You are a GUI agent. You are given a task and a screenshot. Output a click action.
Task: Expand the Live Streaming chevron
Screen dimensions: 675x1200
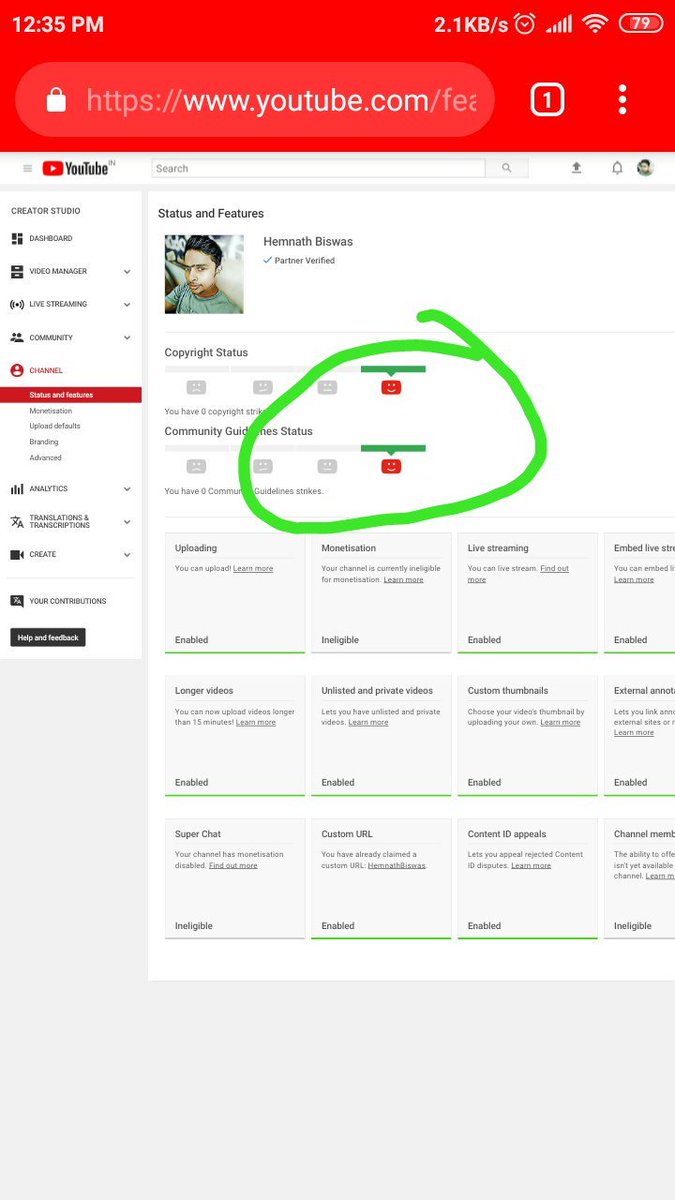(x=127, y=305)
